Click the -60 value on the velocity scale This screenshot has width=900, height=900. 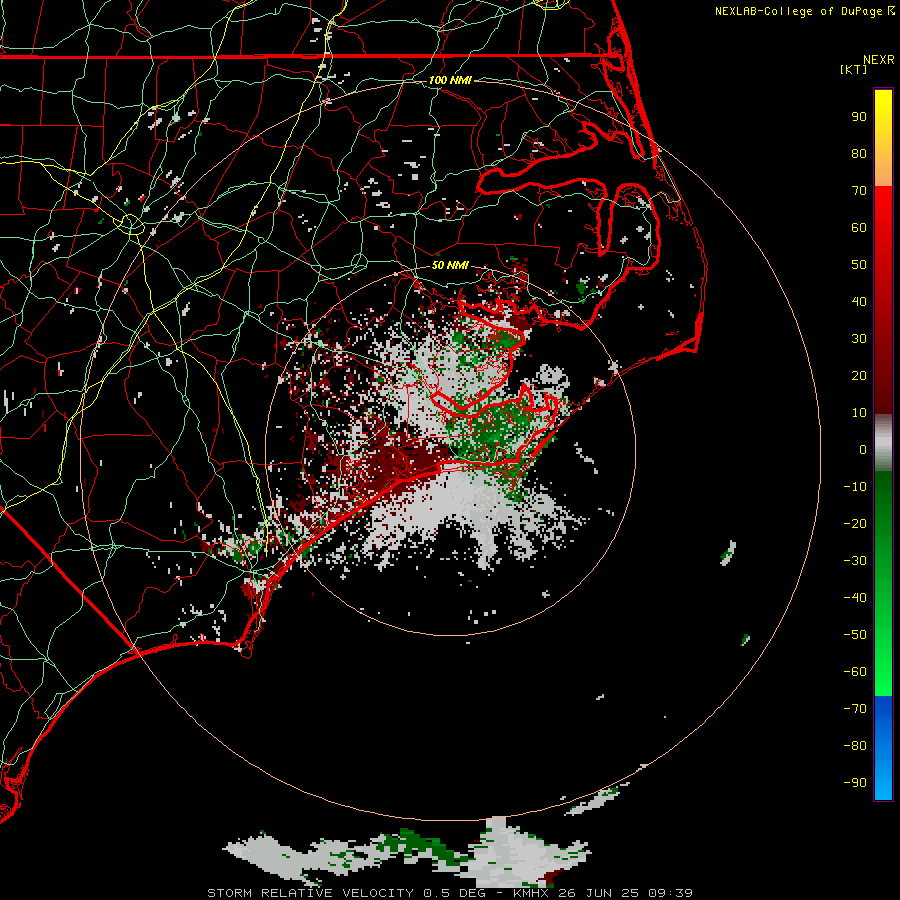coord(855,672)
